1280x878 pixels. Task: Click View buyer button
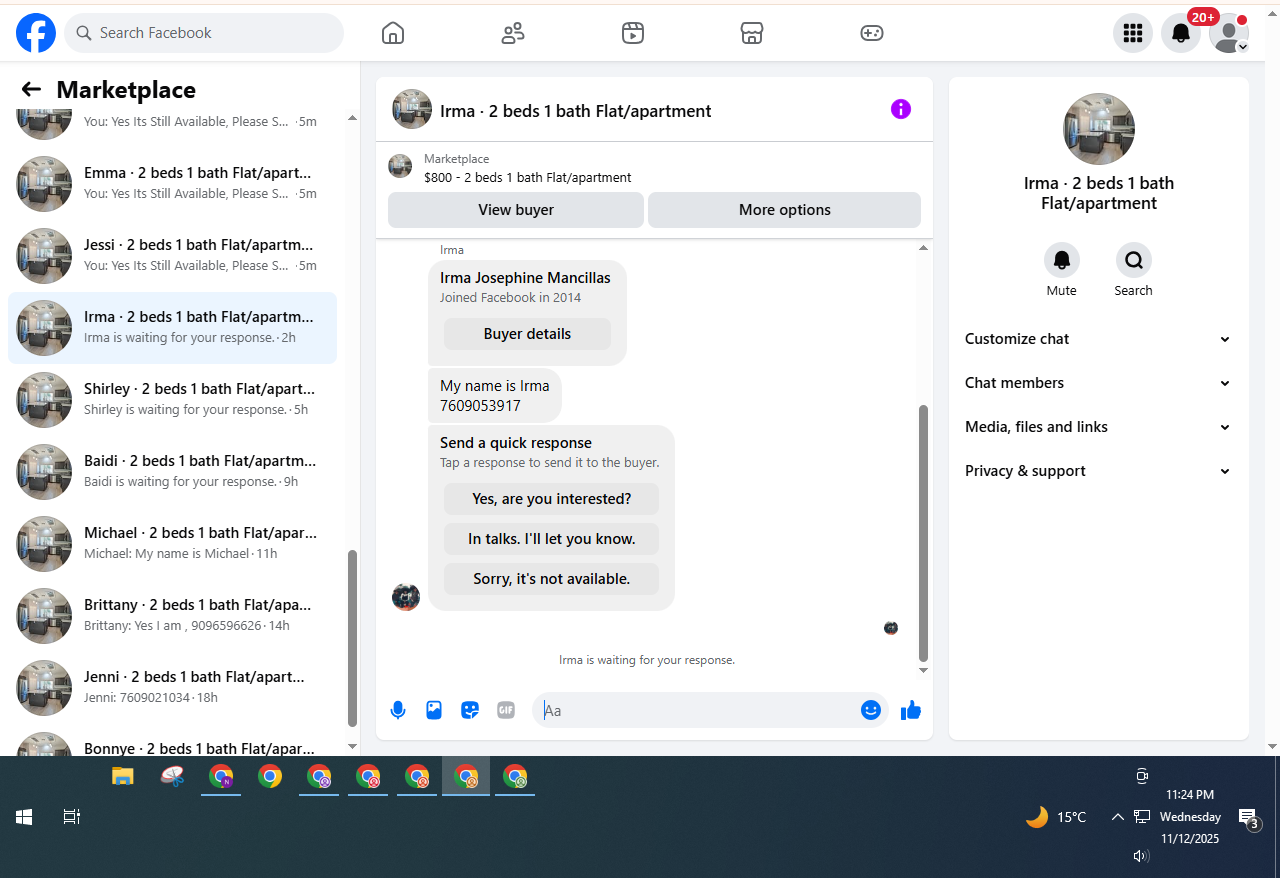[516, 210]
